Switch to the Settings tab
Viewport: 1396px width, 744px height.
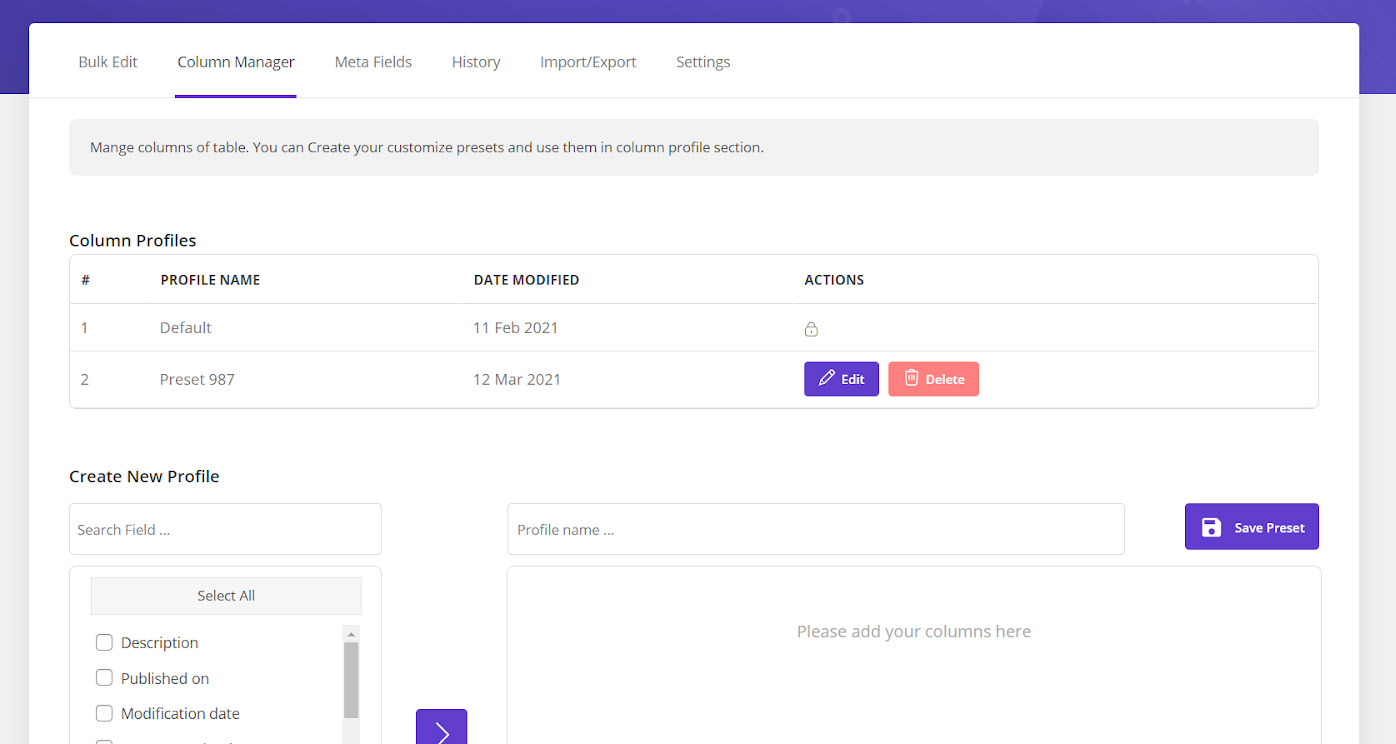pos(703,62)
